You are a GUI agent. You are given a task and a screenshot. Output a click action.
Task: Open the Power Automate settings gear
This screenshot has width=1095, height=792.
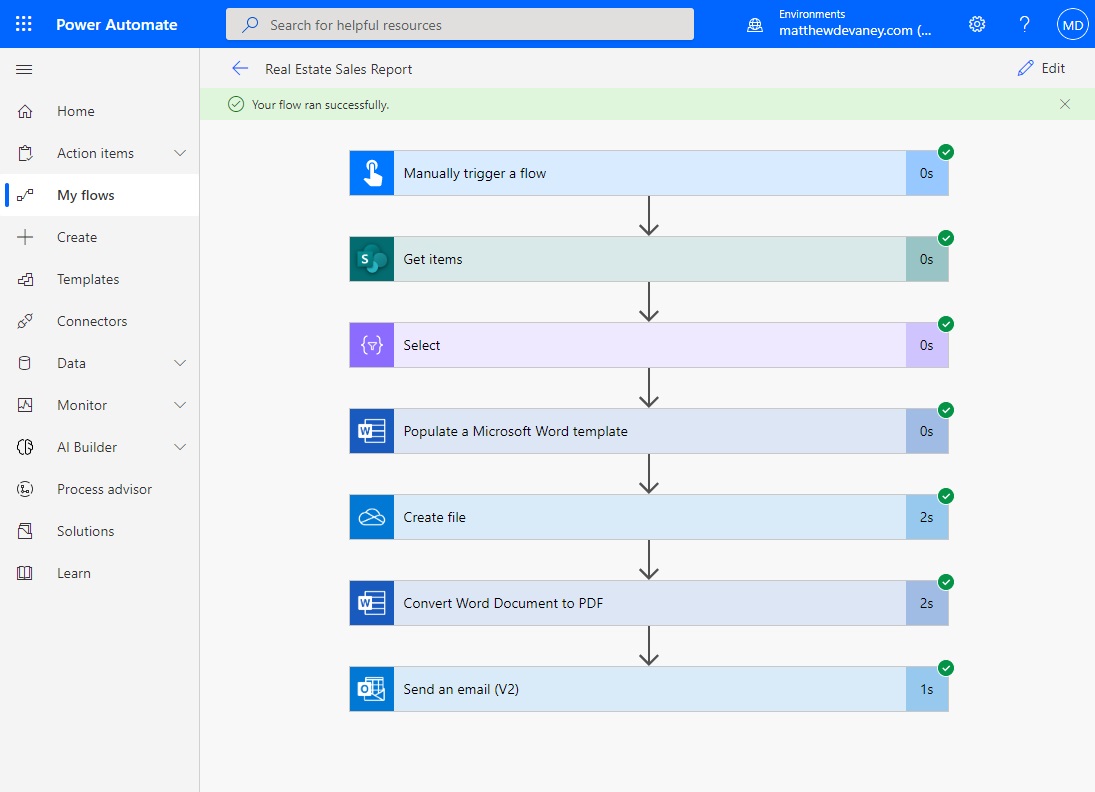tap(976, 24)
